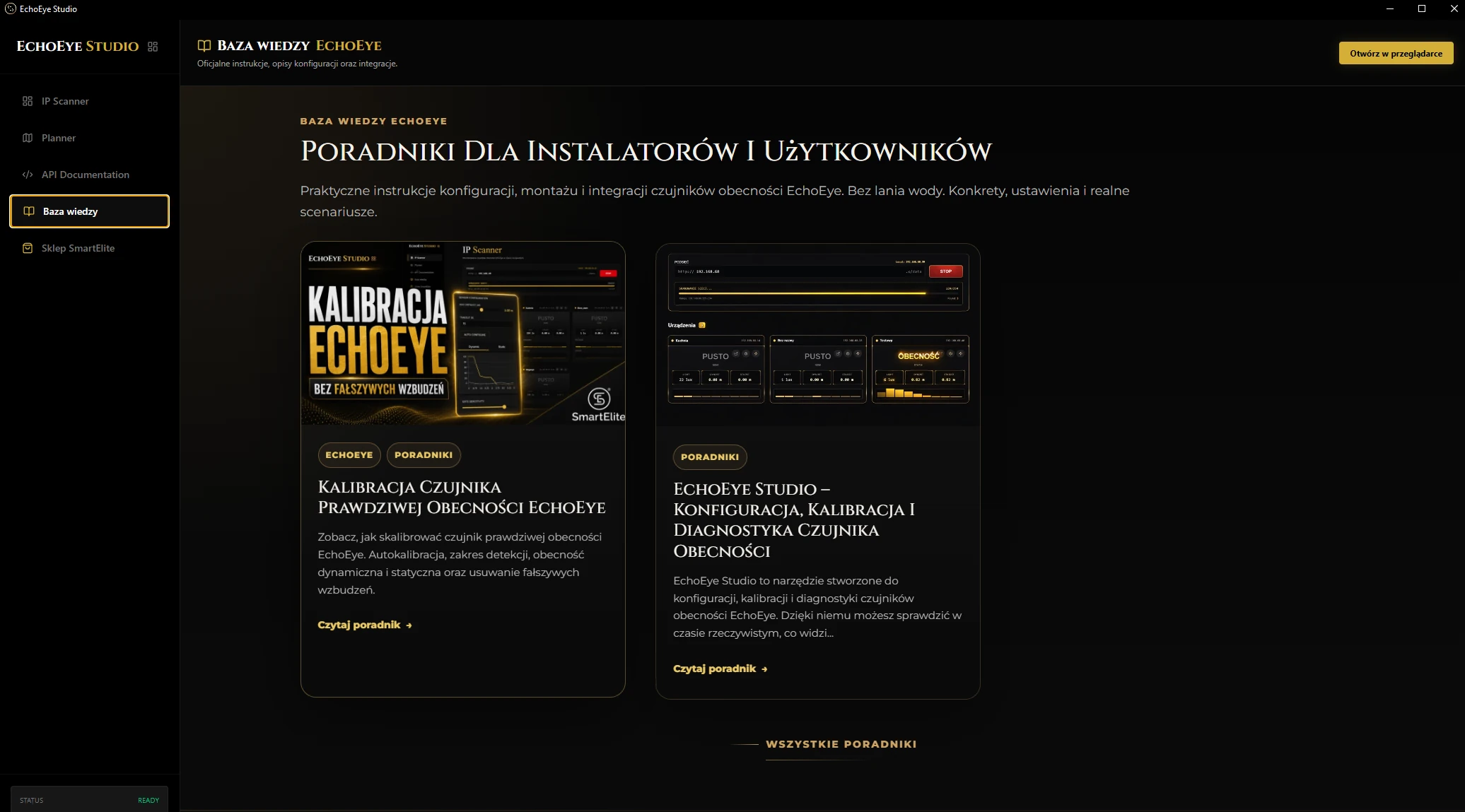Click the READY status indicator
Screen dimensions: 1465x812
pyautogui.click(x=148, y=800)
